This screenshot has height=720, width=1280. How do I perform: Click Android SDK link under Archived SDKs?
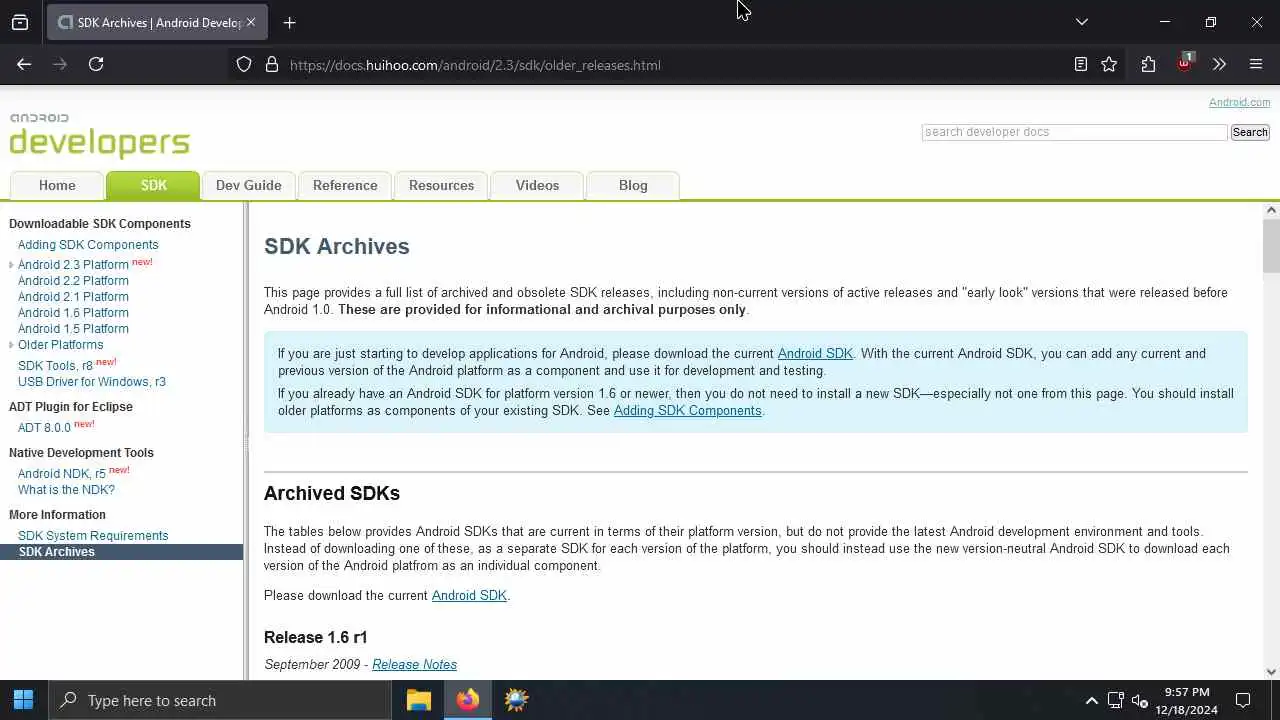[469, 596]
